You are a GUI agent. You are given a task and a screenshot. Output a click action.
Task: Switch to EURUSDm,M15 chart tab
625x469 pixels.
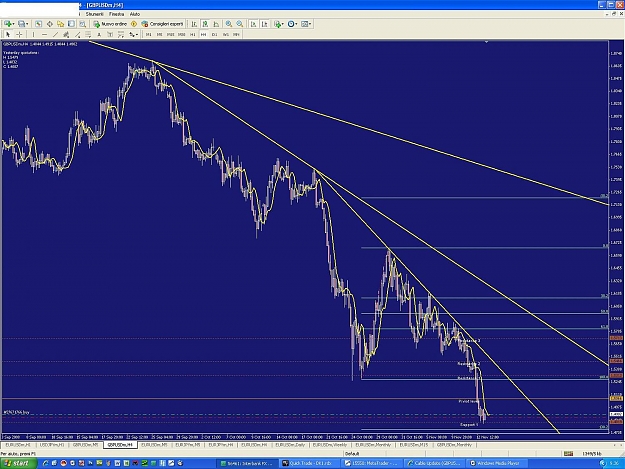point(414,444)
